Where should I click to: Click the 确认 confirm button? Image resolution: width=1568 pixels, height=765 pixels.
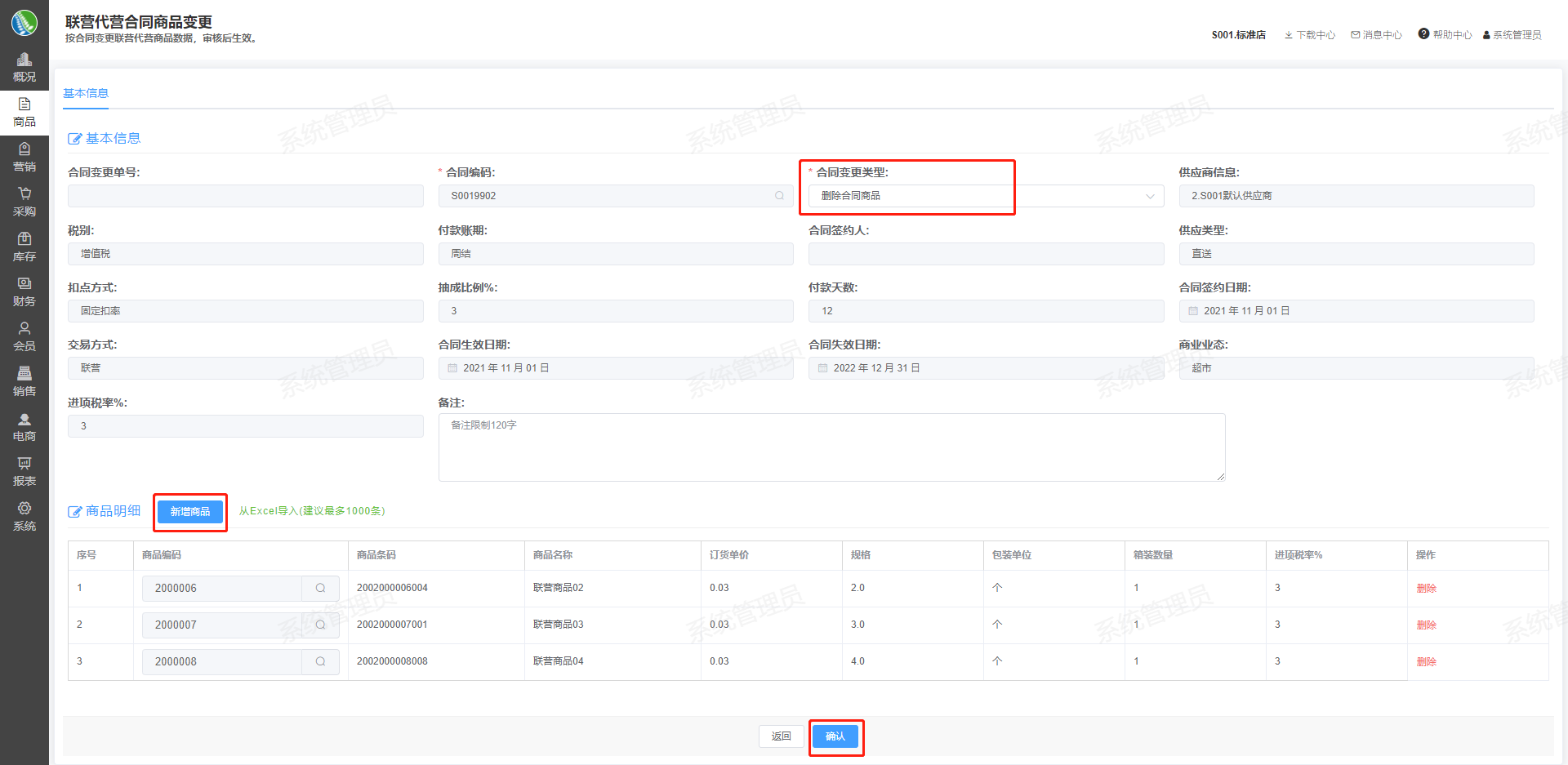pyautogui.click(x=835, y=736)
